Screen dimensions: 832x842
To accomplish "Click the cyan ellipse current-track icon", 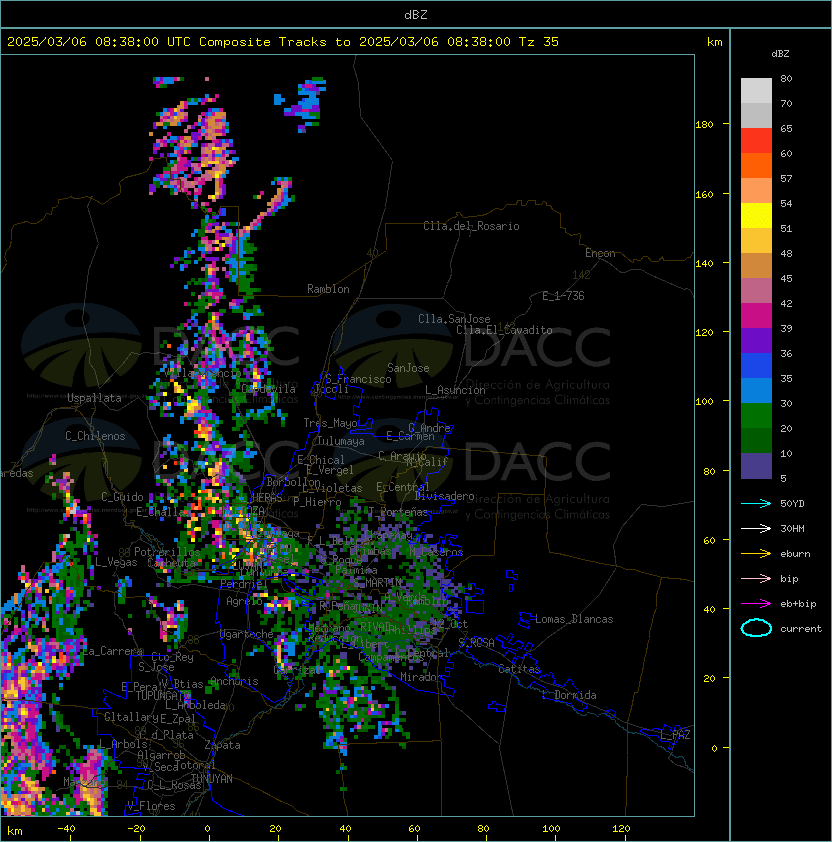I will point(756,628).
